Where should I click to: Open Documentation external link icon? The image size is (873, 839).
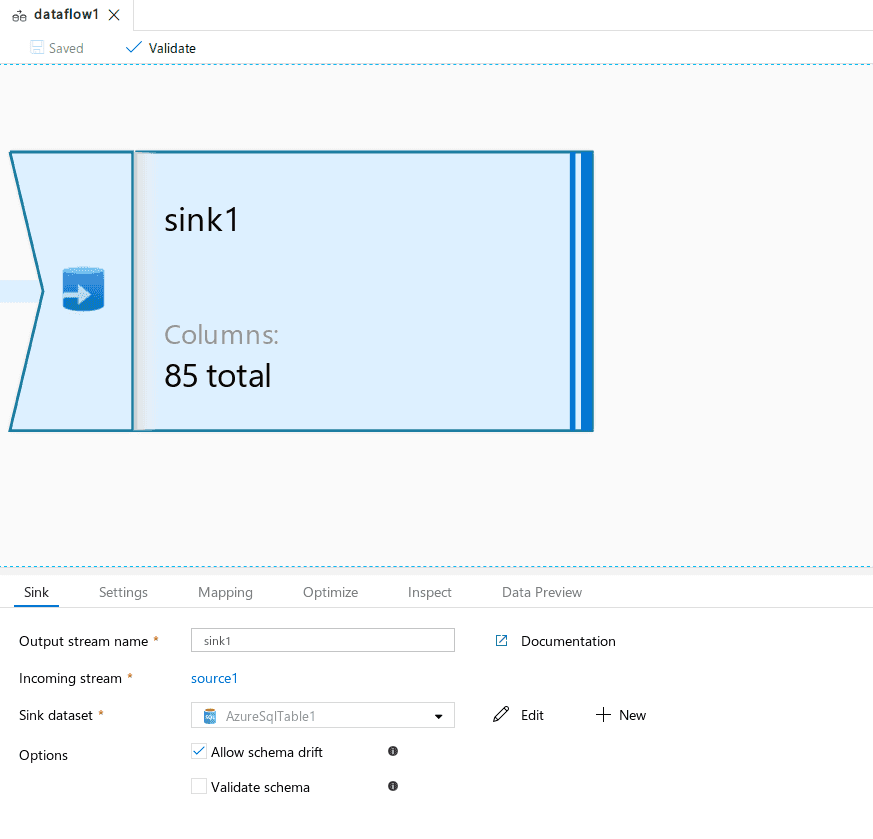pyautogui.click(x=501, y=641)
